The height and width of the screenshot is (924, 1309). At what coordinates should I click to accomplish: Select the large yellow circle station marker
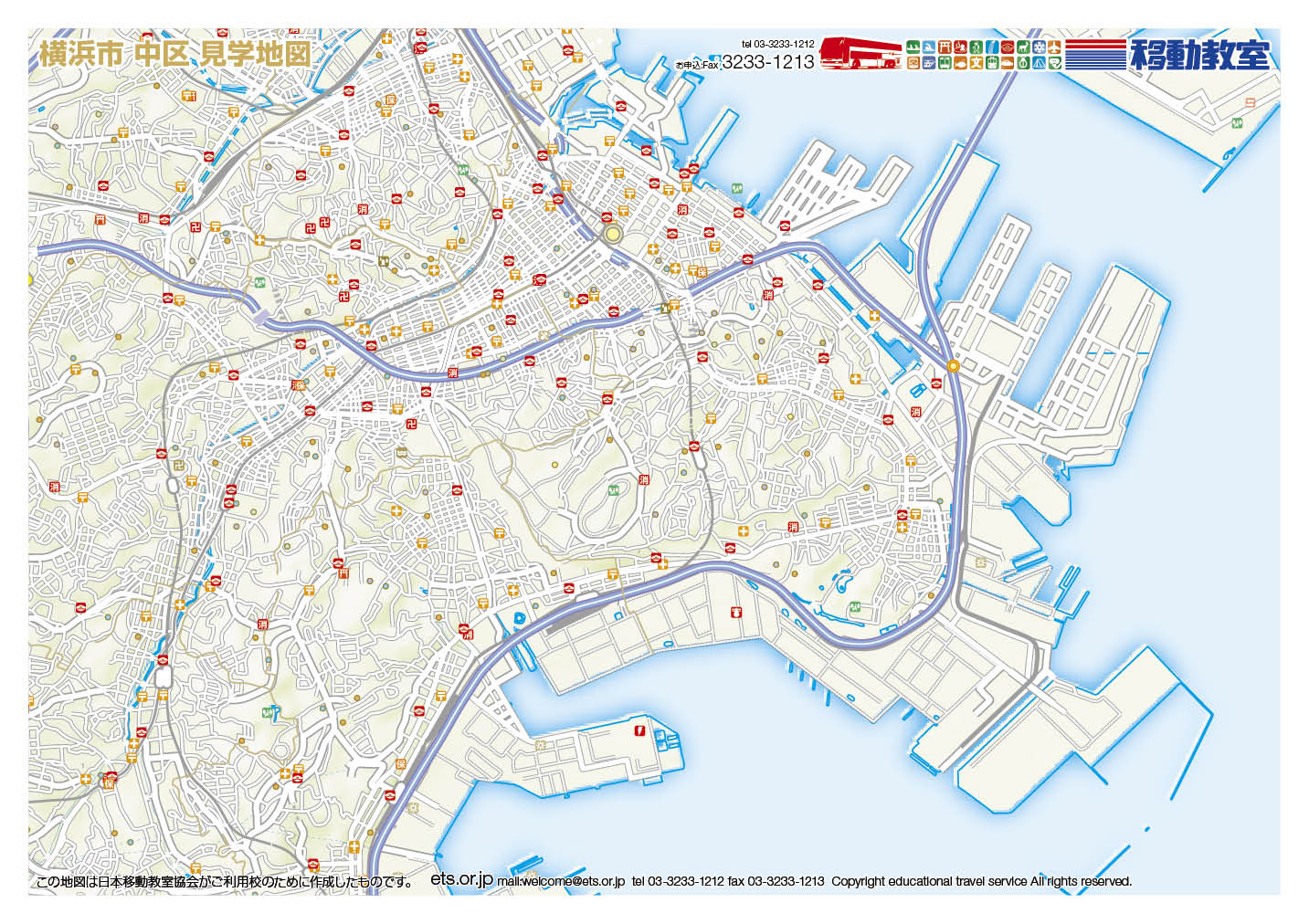[613, 234]
